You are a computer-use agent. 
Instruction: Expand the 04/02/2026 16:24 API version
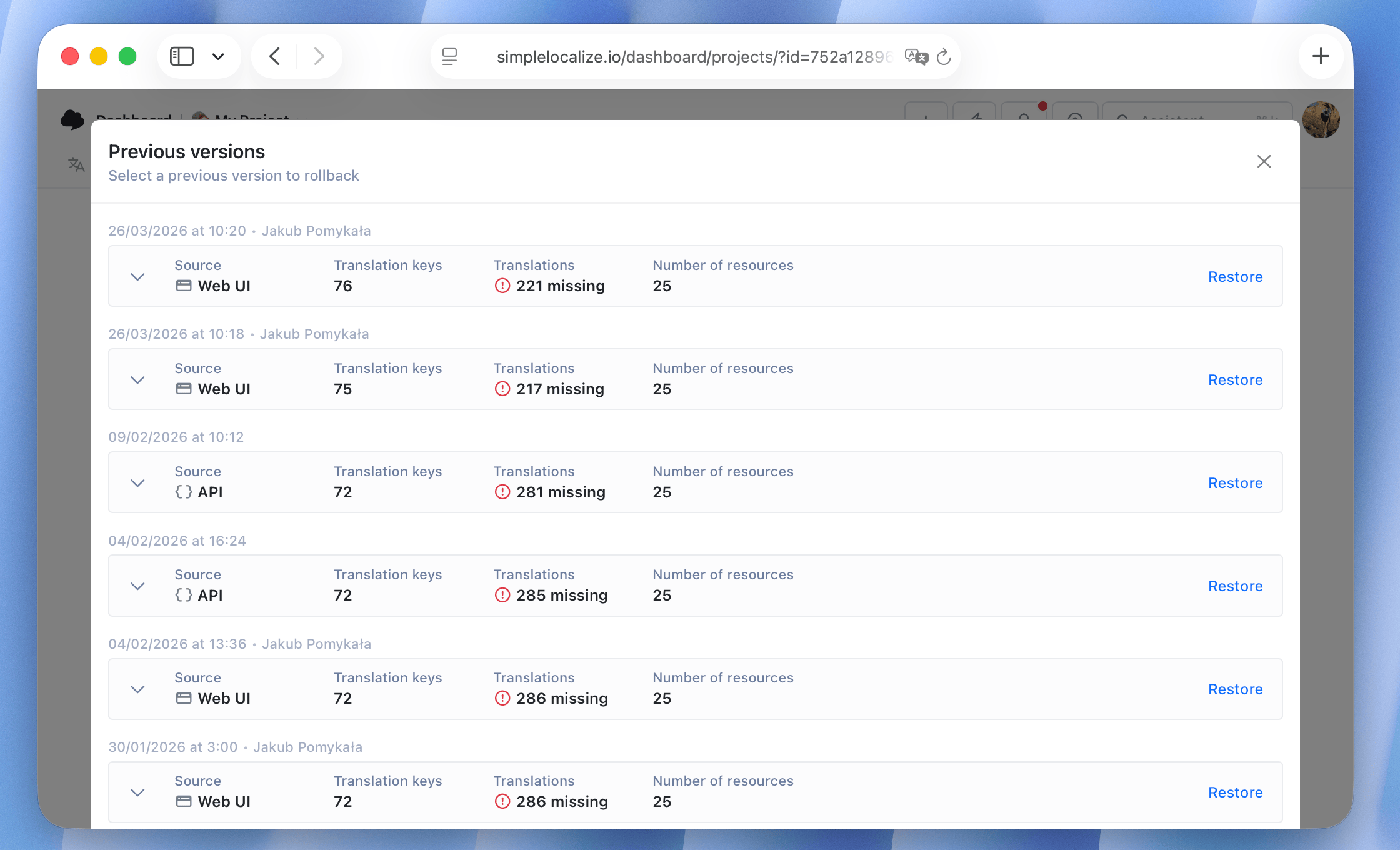137,586
